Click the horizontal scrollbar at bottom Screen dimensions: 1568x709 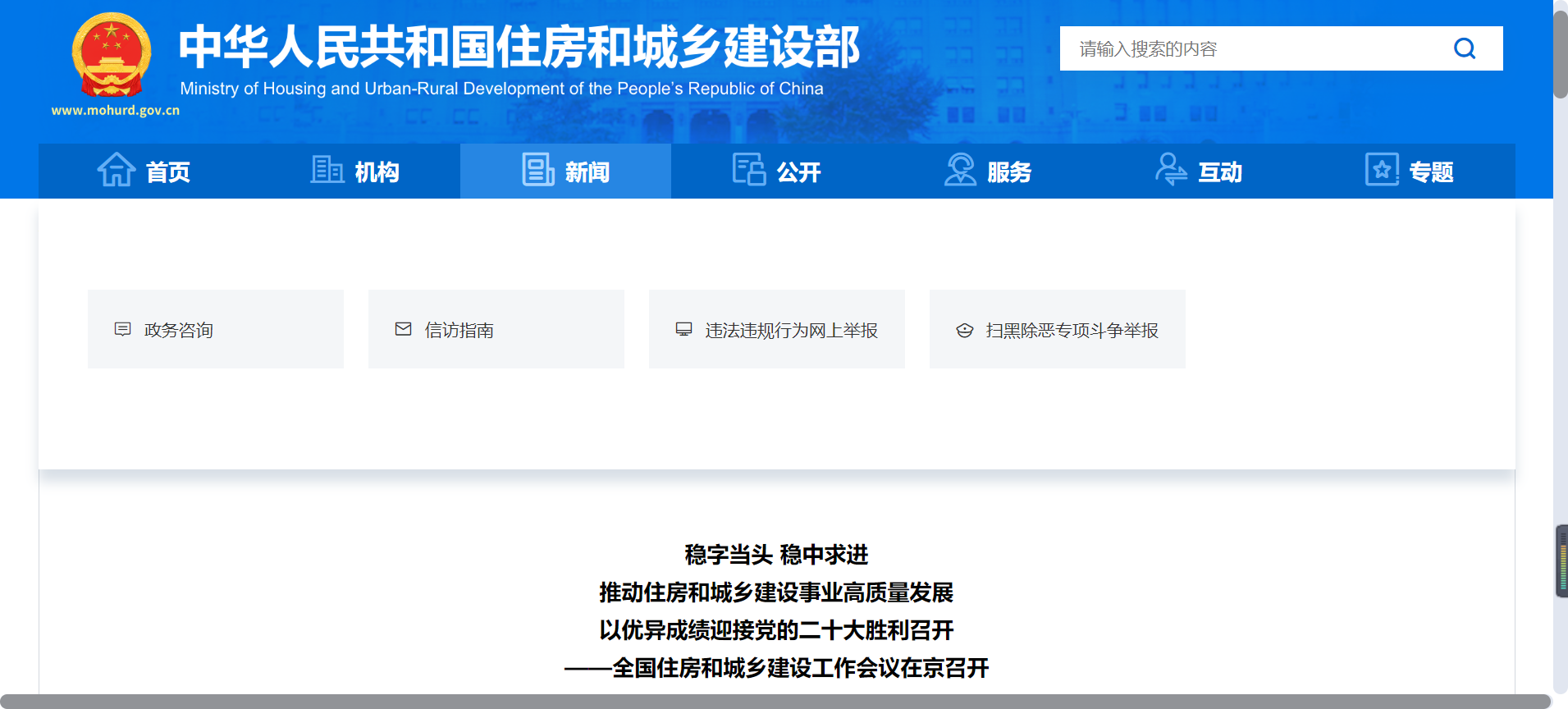tap(775, 702)
